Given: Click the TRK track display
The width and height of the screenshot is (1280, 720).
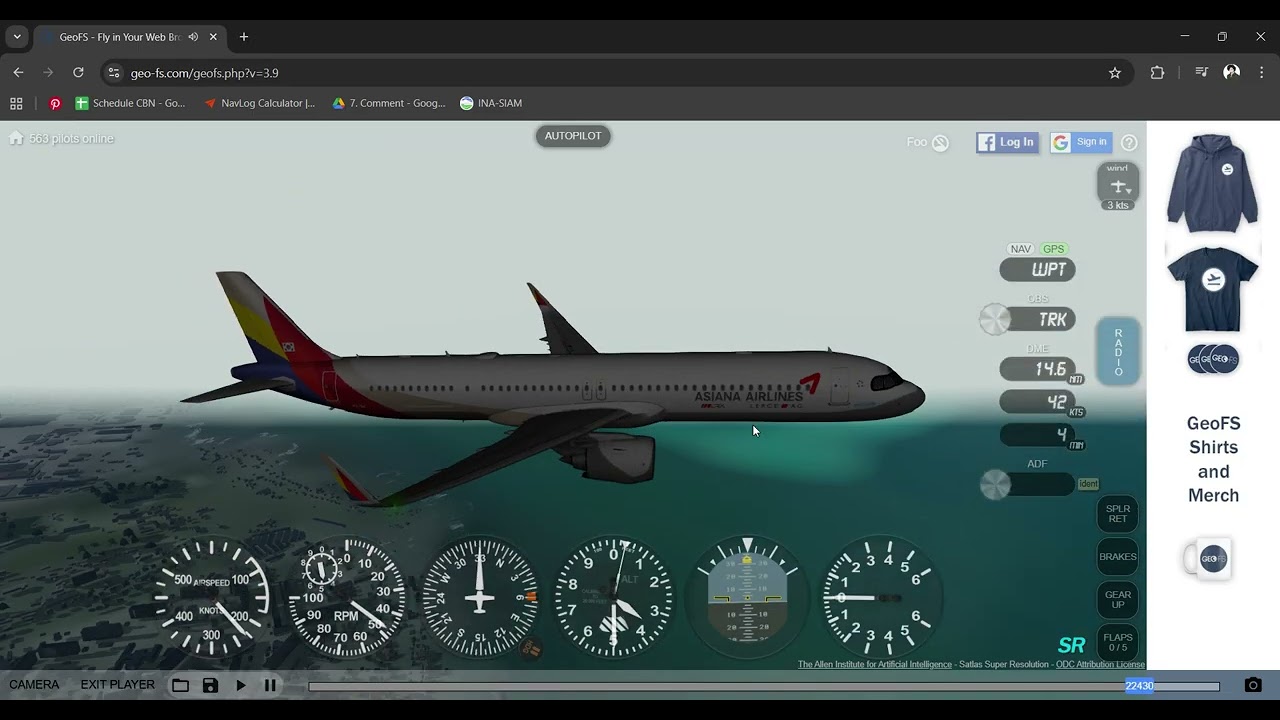Looking at the screenshot, I should click(1044, 320).
